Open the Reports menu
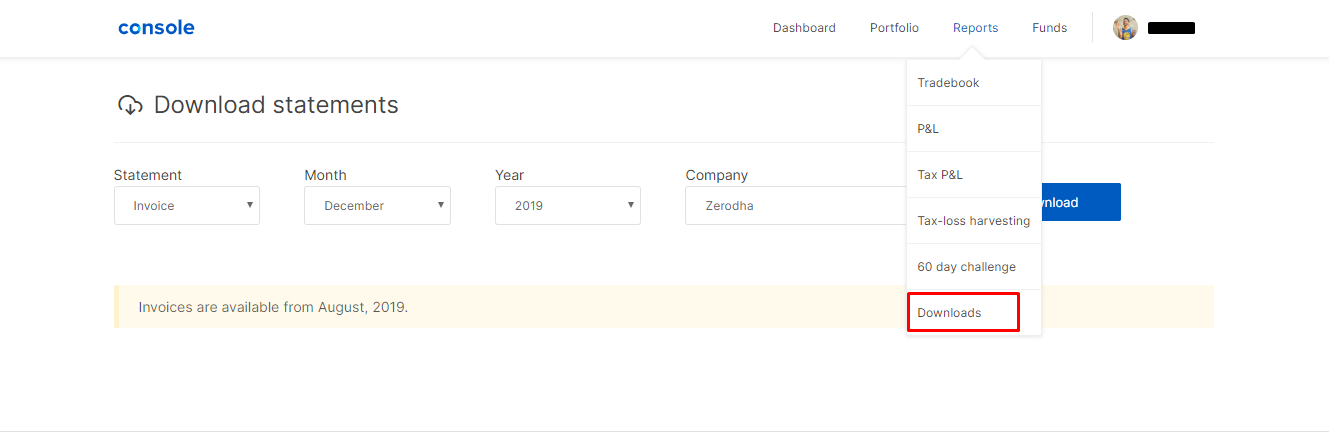 tap(975, 28)
